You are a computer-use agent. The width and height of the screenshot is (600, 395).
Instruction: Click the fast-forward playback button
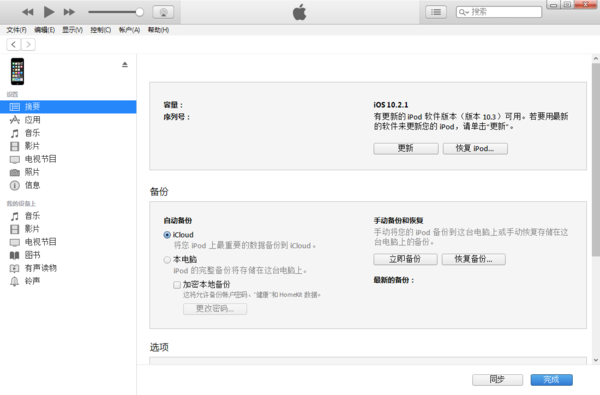tap(69, 12)
